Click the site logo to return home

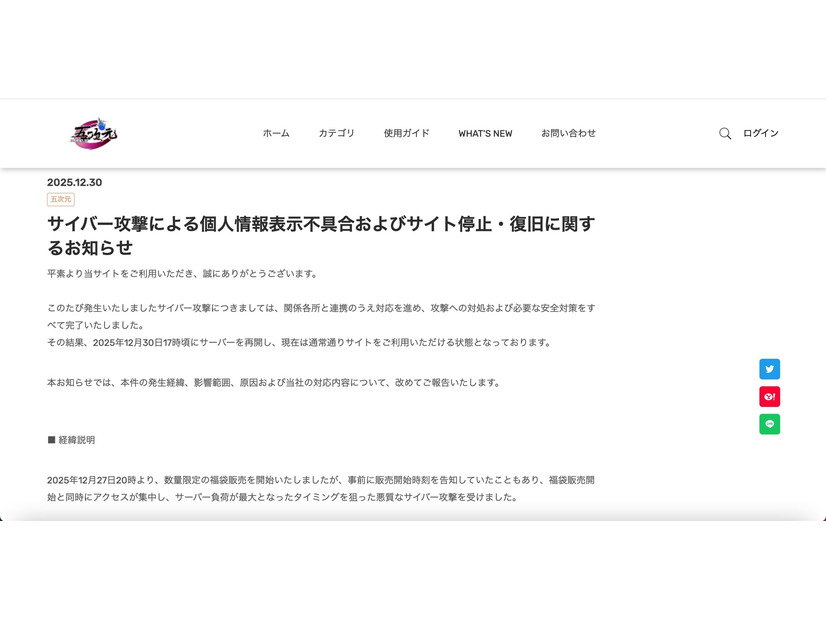tap(93, 134)
